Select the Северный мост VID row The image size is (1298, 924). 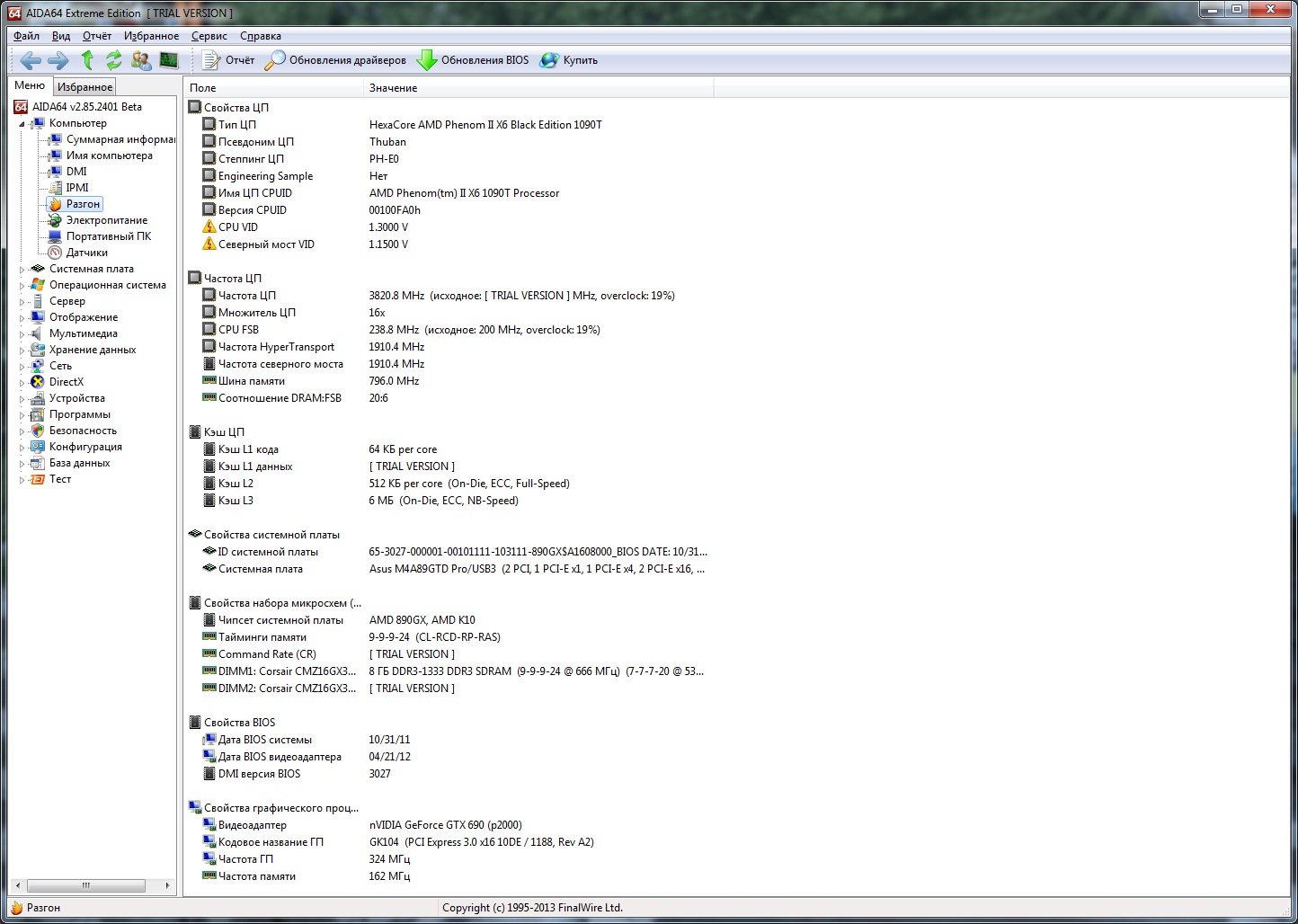tap(449, 244)
